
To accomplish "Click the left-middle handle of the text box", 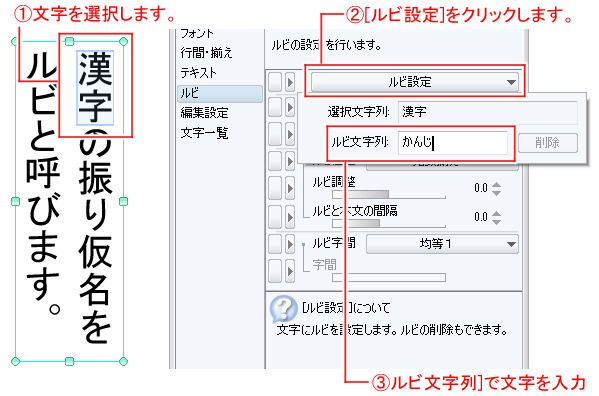I will coord(16,201).
